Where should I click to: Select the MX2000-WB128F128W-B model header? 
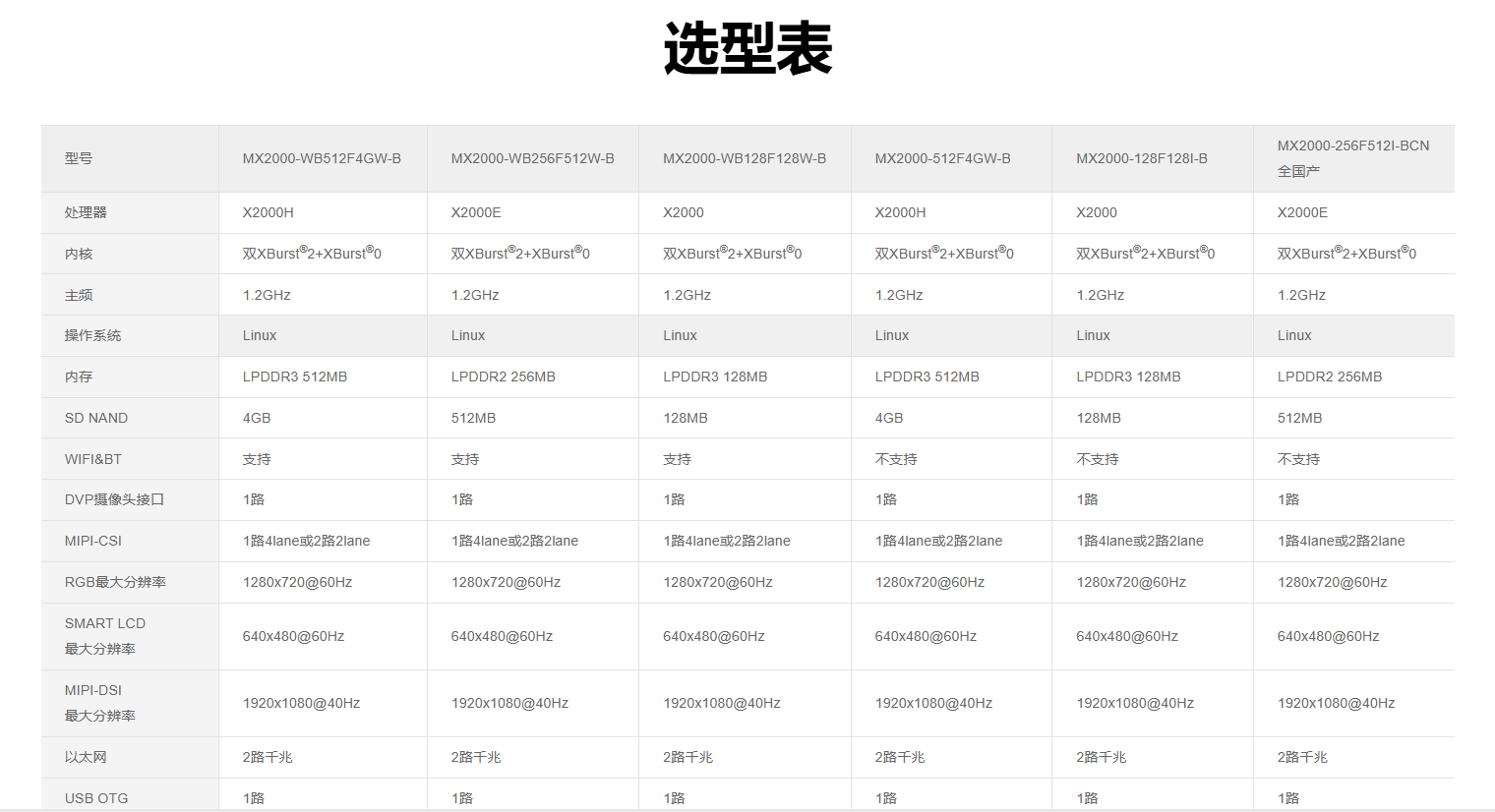tap(744, 158)
